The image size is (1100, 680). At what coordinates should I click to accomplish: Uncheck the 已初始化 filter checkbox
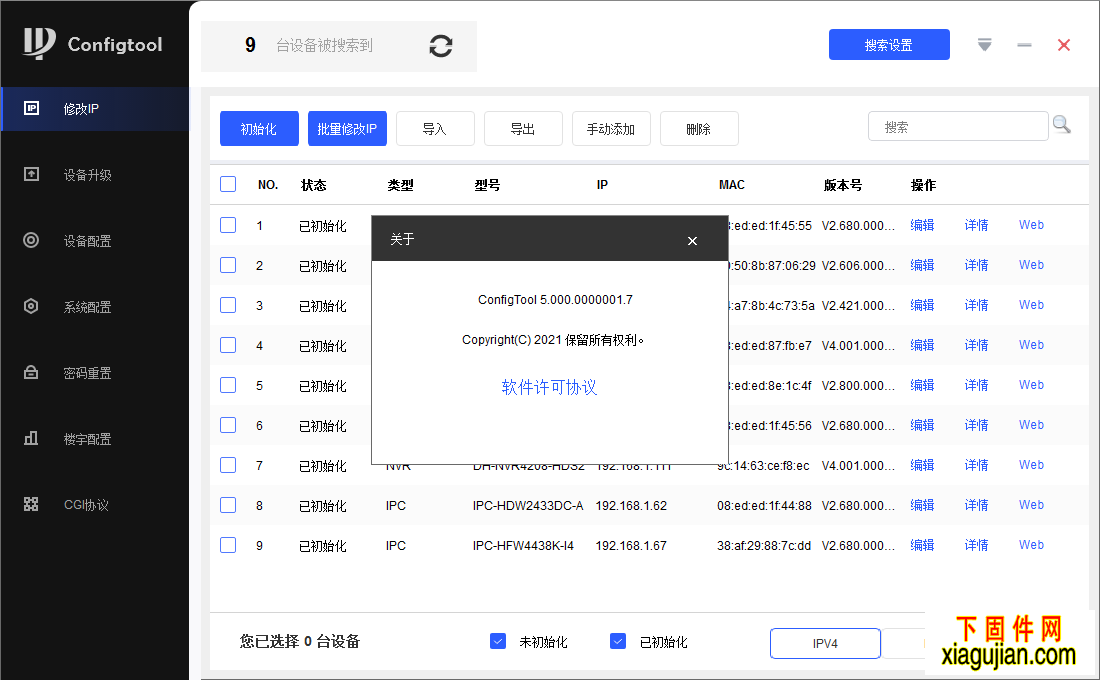618,641
